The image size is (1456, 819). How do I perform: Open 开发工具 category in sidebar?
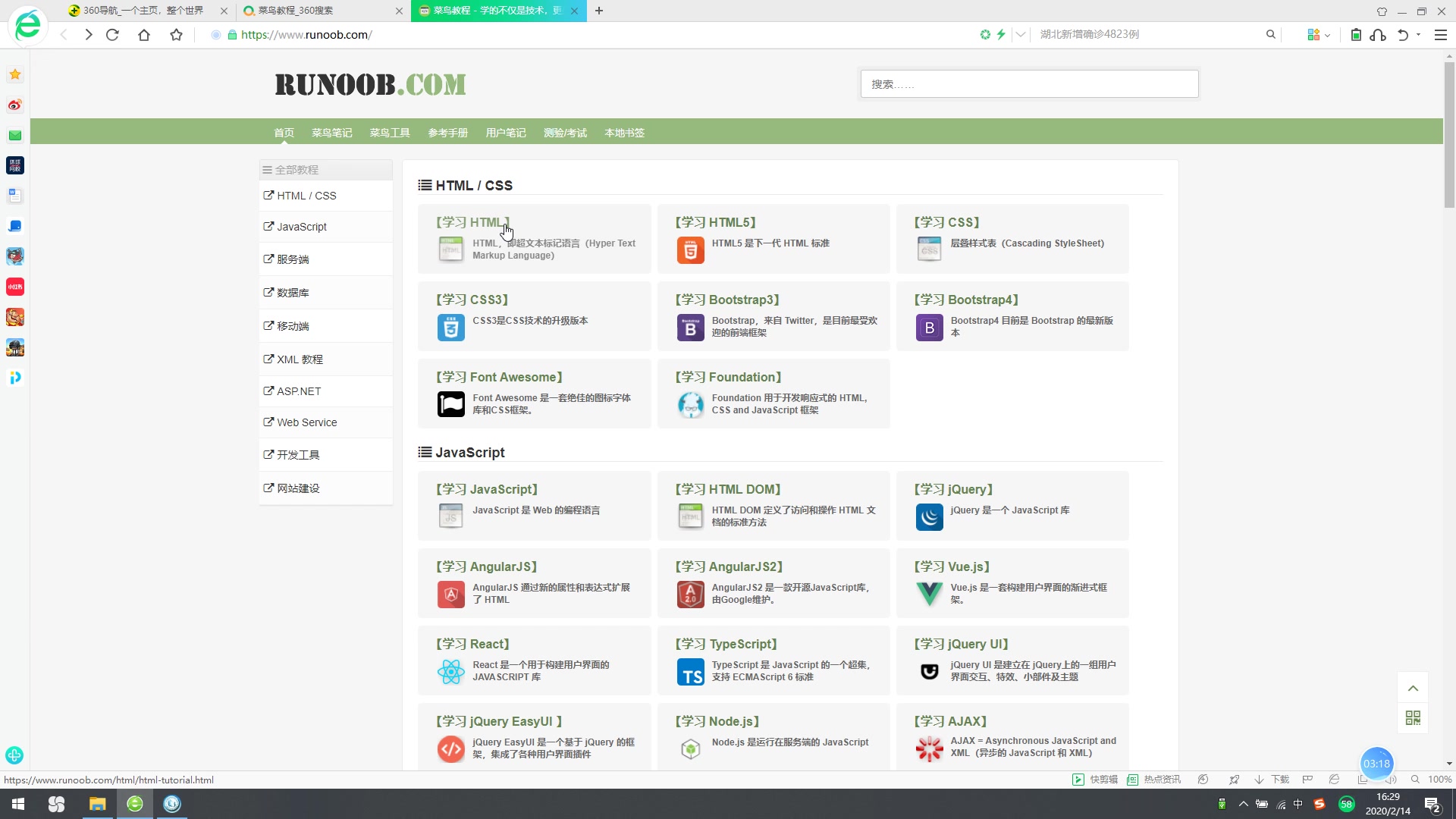[x=326, y=455]
